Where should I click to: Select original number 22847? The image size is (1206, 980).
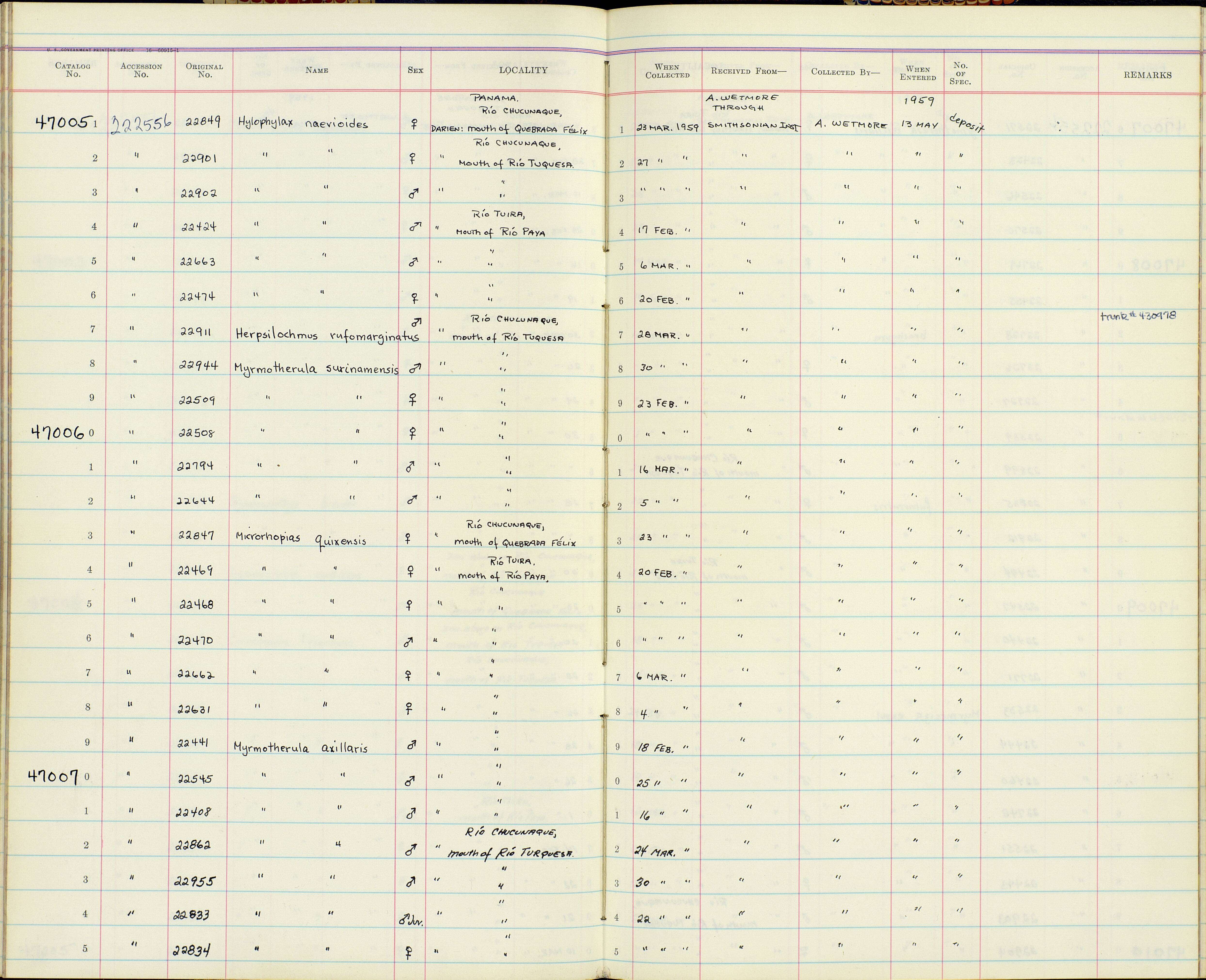click(x=197, y=535)
